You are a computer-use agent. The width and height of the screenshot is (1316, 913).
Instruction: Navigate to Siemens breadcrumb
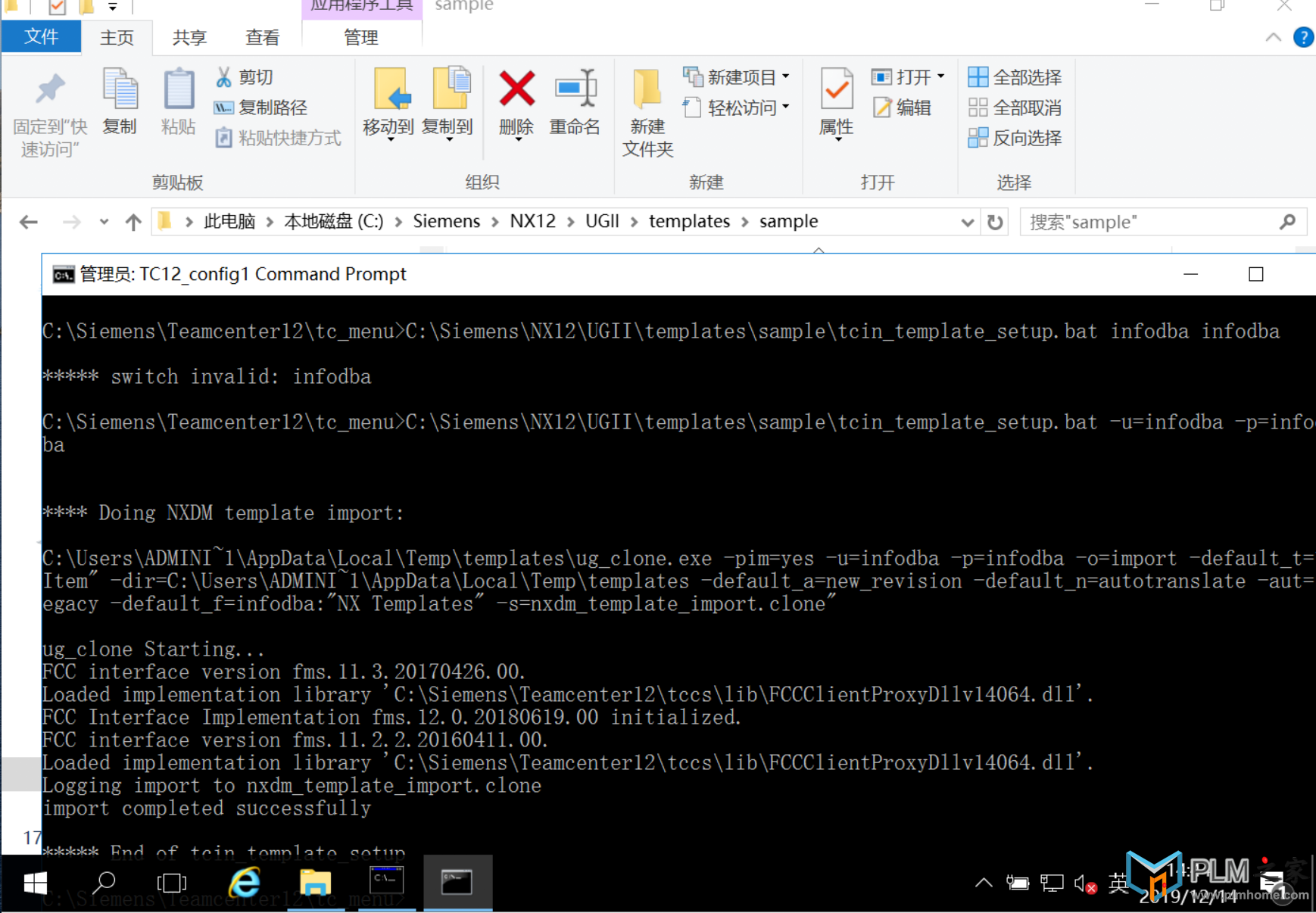pos(446,221)
